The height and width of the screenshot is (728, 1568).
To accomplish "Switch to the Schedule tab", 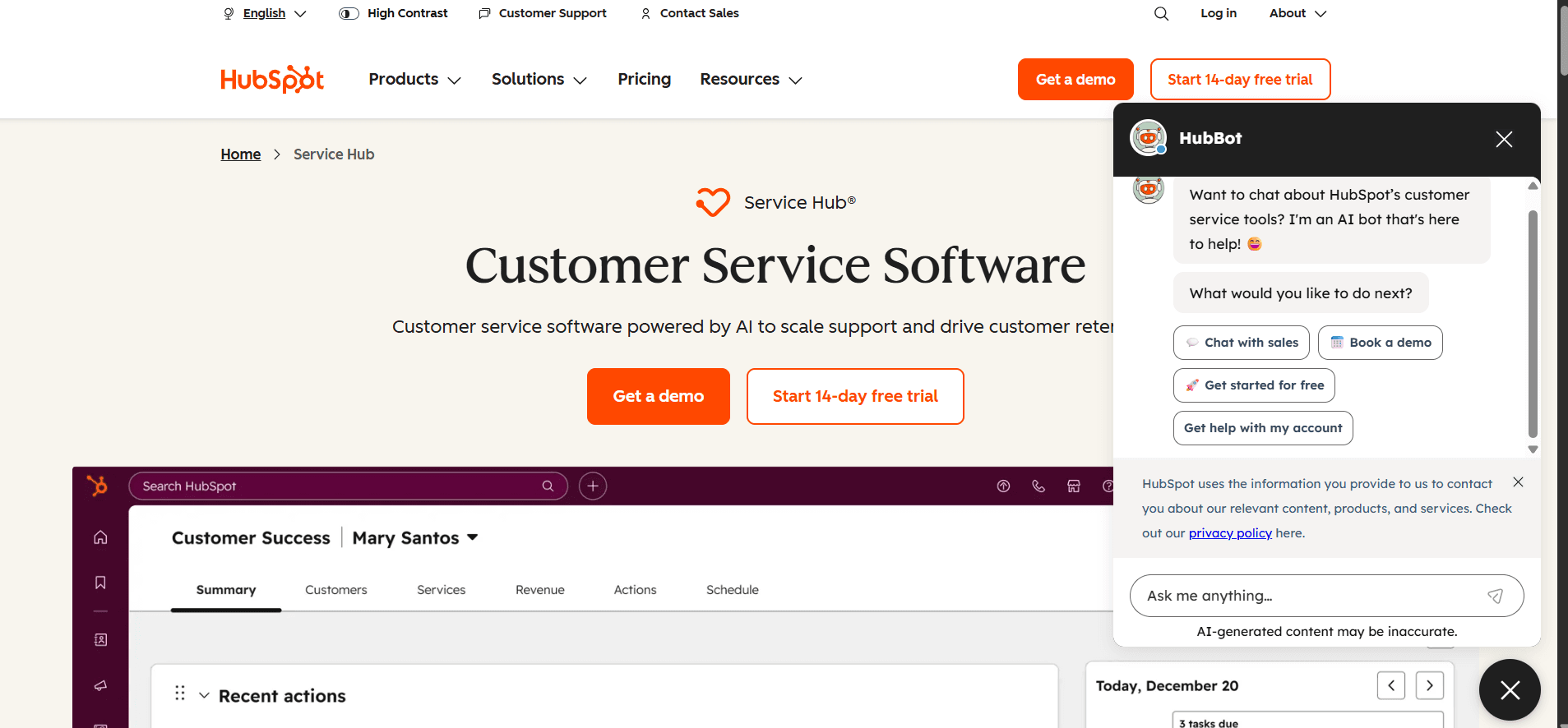I will click(x=733, y=590).
